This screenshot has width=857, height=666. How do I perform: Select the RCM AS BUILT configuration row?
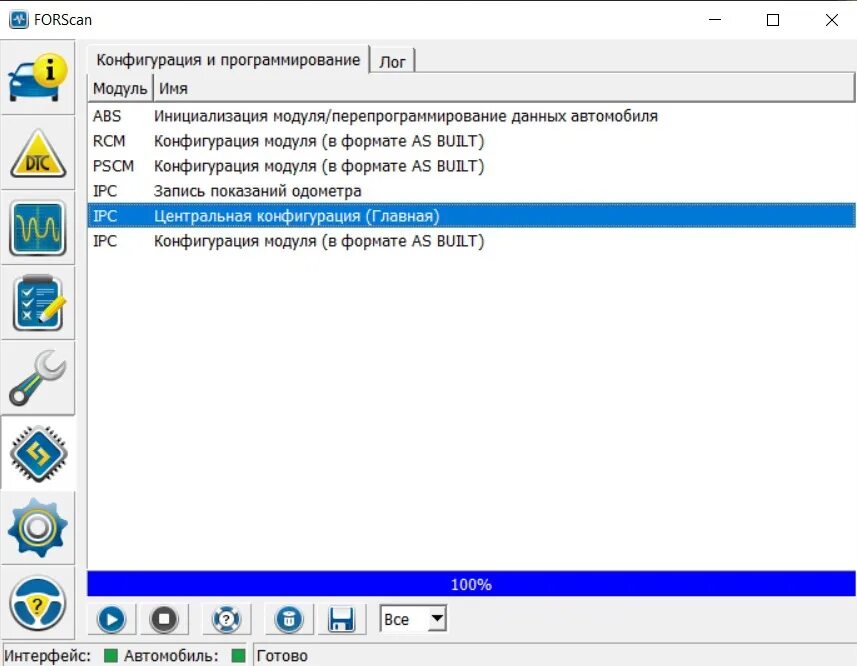click(471, 141)
